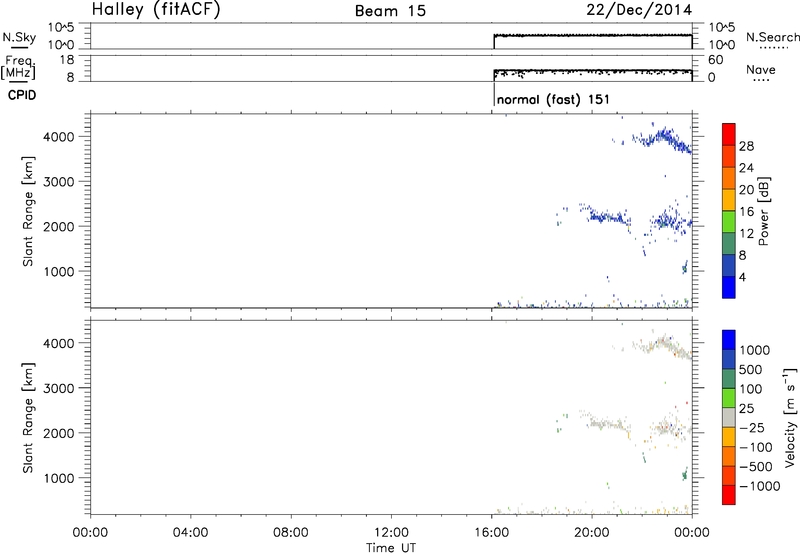Click the "12" label on the power scale

(746, 234)
